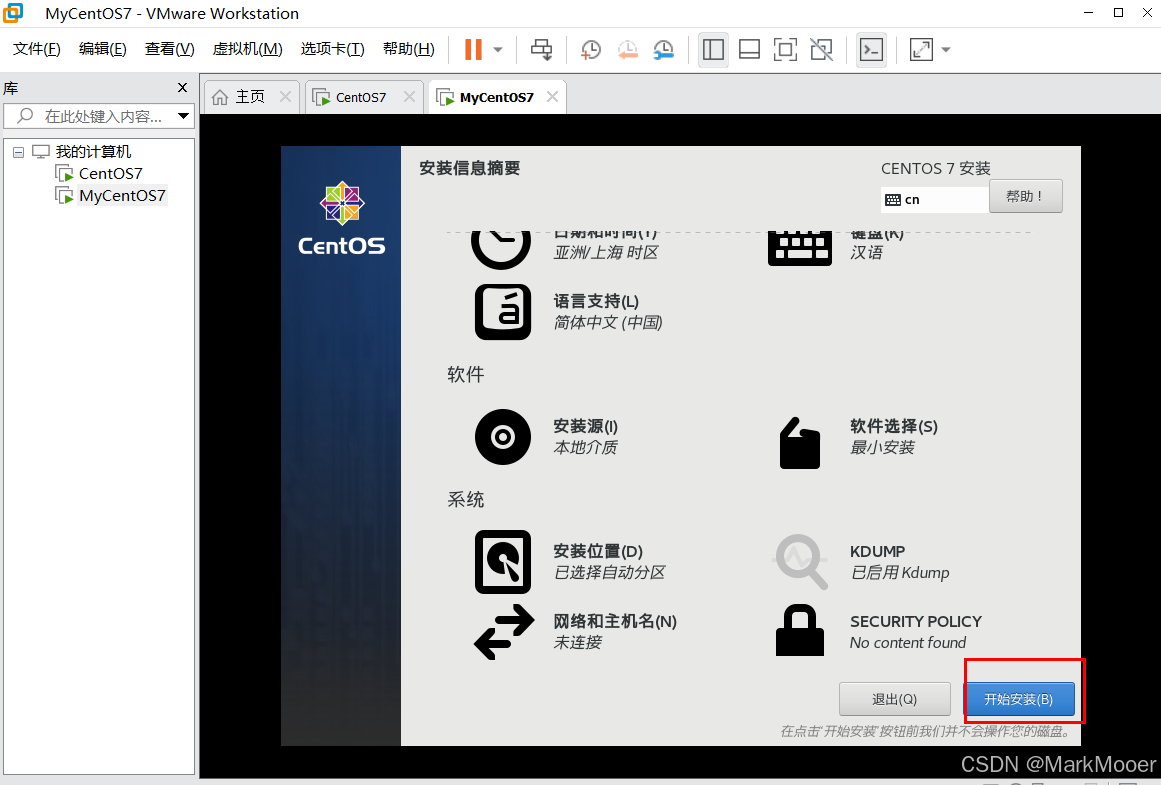Image resolution: width=1161 pixels, height=785 pixels.
Task: Open stretch display dropdown arrow
Action: (x=946, y=50)
